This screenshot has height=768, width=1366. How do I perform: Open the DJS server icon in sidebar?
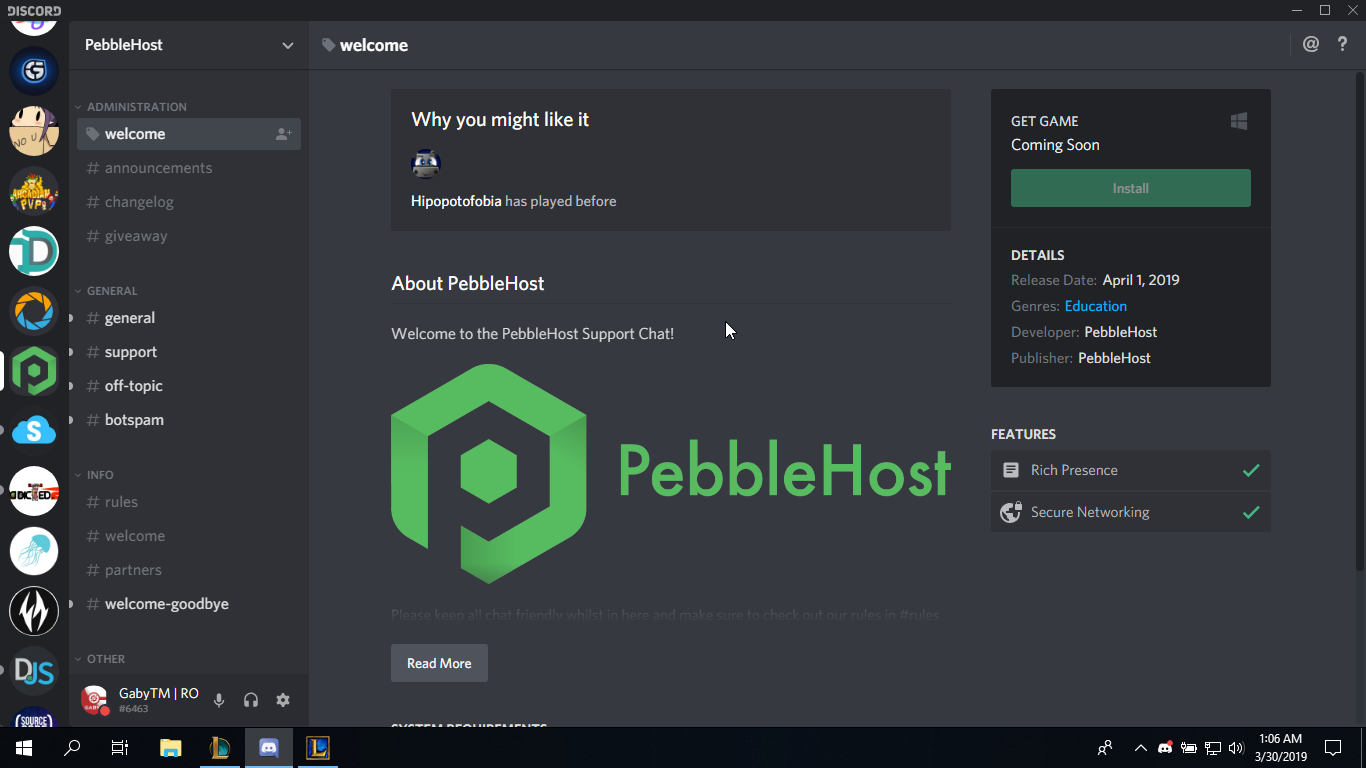pyautogui.click(x=34, y=671)
